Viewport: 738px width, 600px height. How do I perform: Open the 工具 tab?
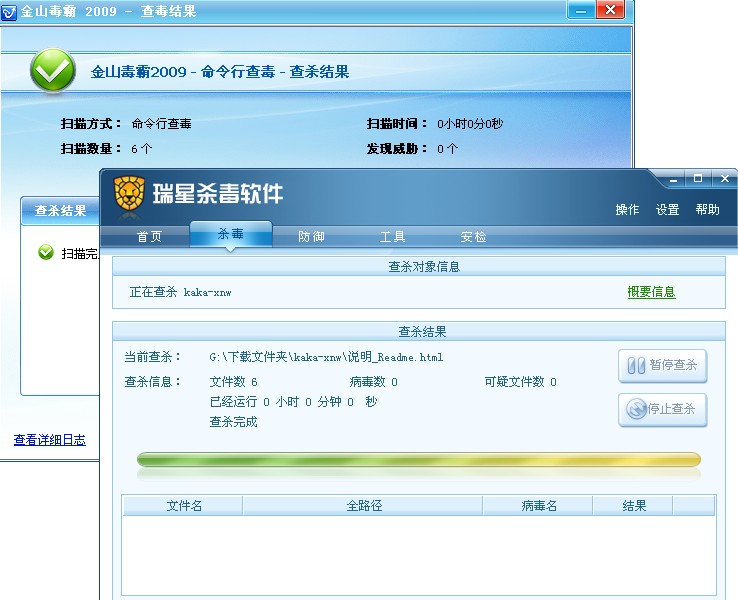click(392, 236)
